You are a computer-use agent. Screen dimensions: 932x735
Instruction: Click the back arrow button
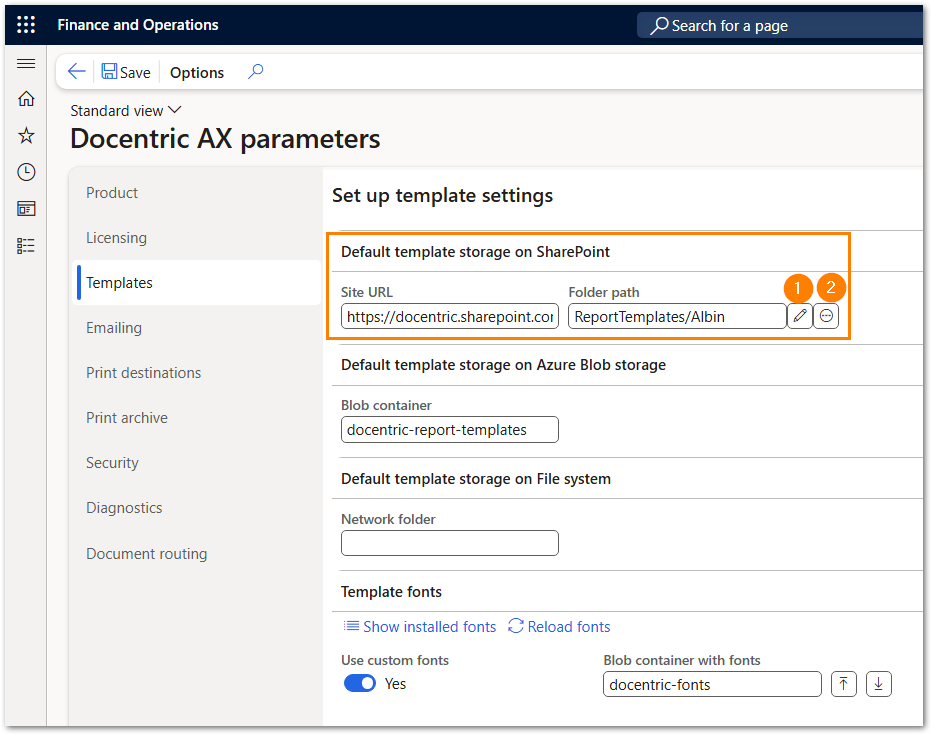[x=76, y=72]
